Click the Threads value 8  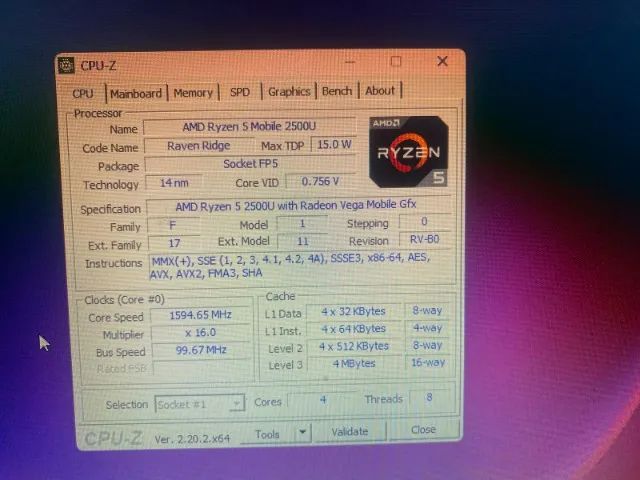click(x=429, y=398)
